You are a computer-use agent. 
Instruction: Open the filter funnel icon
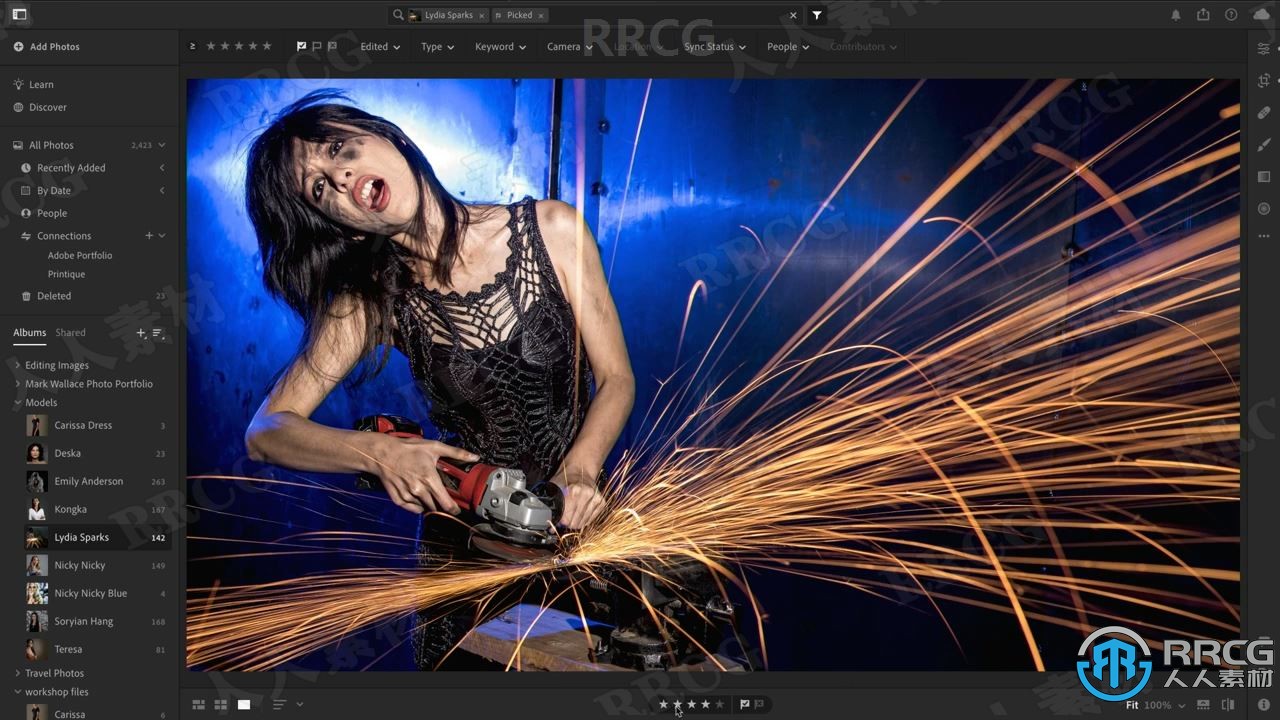point(817,15)
